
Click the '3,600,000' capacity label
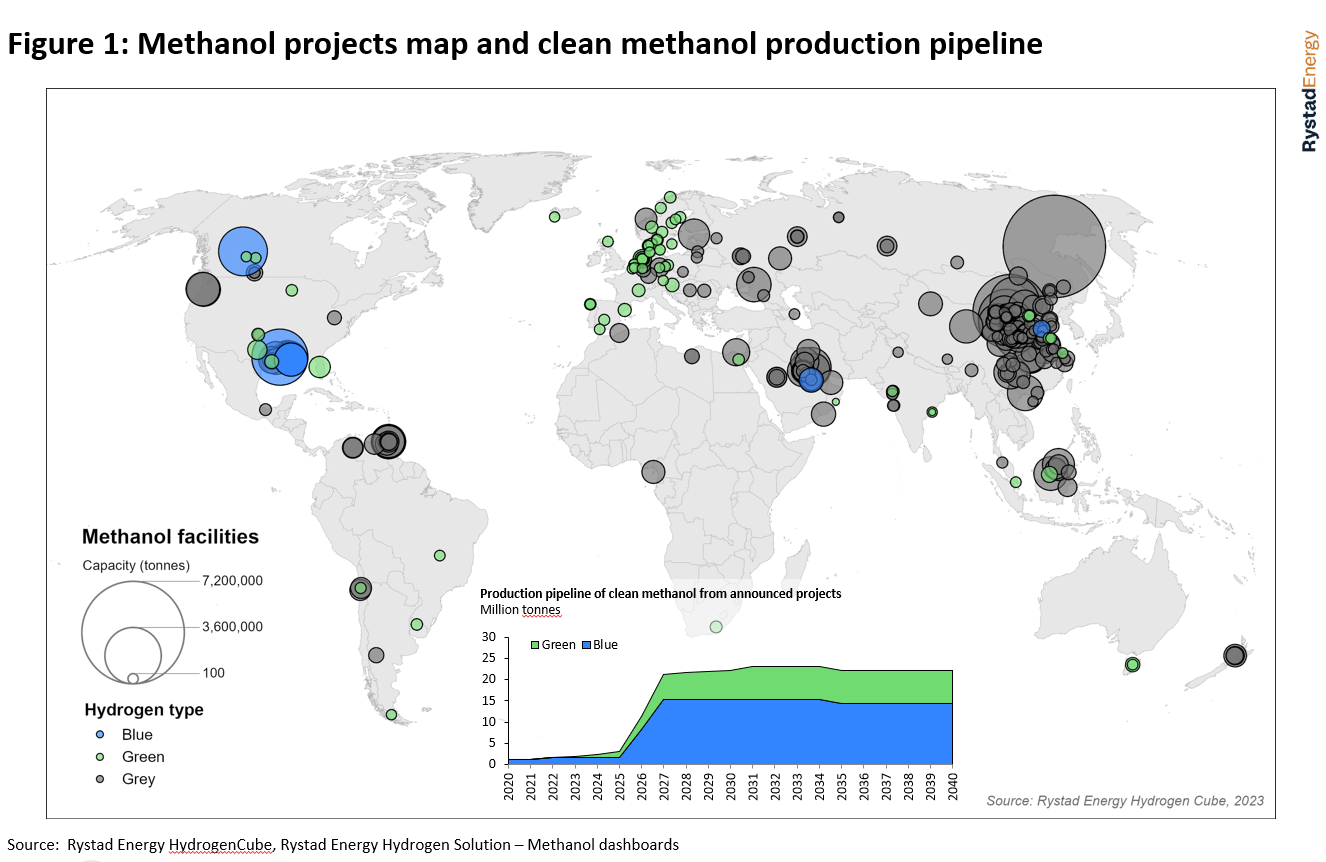coord(232,627)
